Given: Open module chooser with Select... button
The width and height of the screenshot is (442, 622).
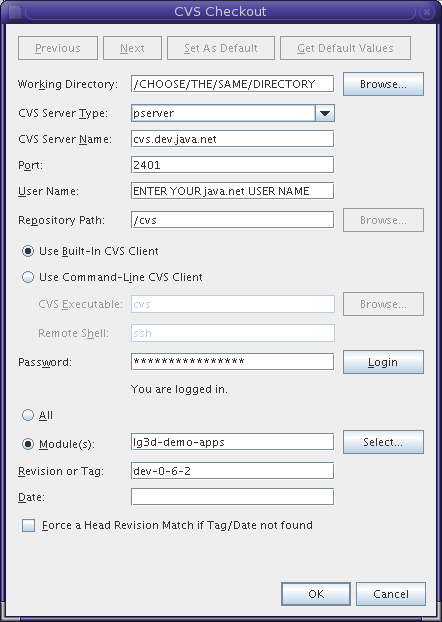Looking at the screenshot, I should click(383, 442).
